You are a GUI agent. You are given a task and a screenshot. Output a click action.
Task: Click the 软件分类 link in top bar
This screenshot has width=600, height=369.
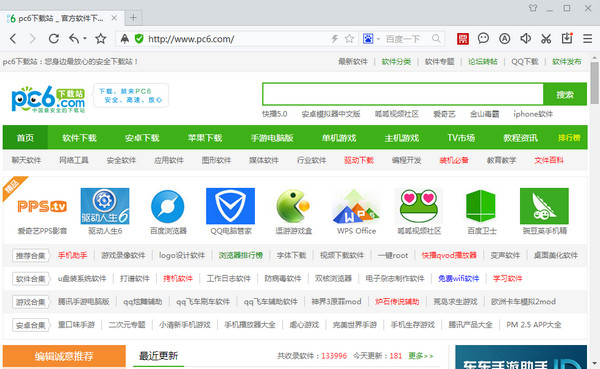coord(396,62)
